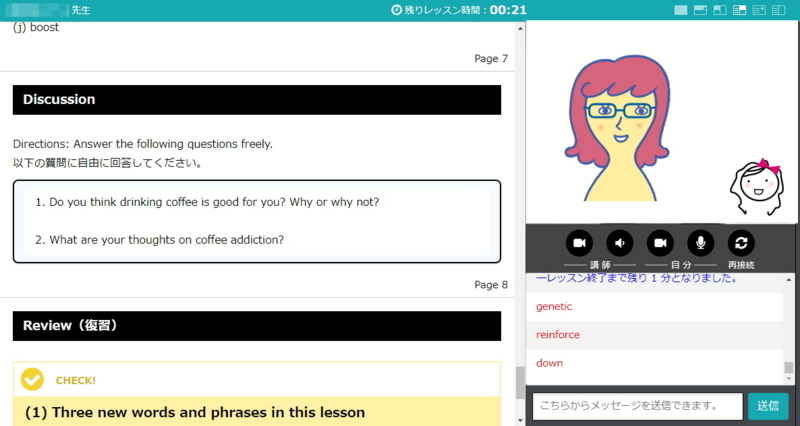Click the lesson material scrollbar thumb

click(x=520, y=383)
